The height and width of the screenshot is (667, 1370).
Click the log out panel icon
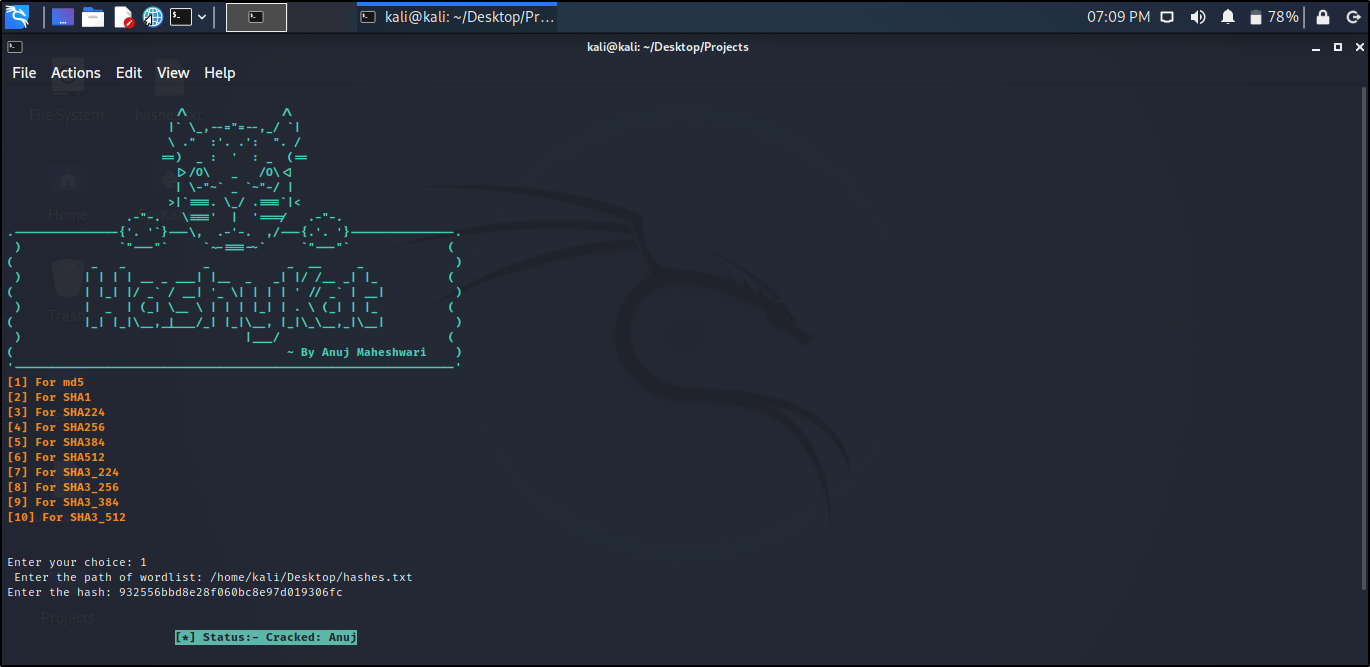coord(1352,17)
